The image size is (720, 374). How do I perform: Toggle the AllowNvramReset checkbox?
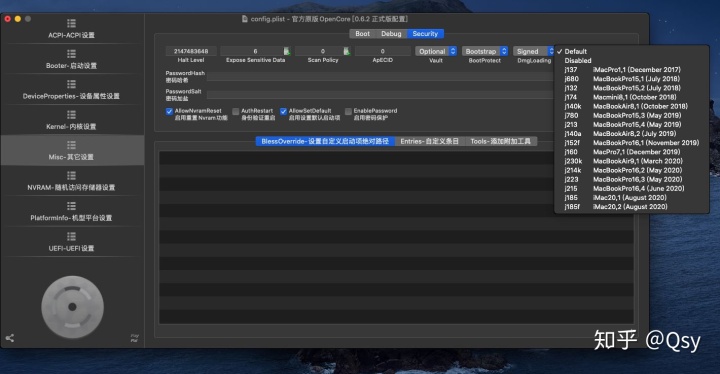169,111
